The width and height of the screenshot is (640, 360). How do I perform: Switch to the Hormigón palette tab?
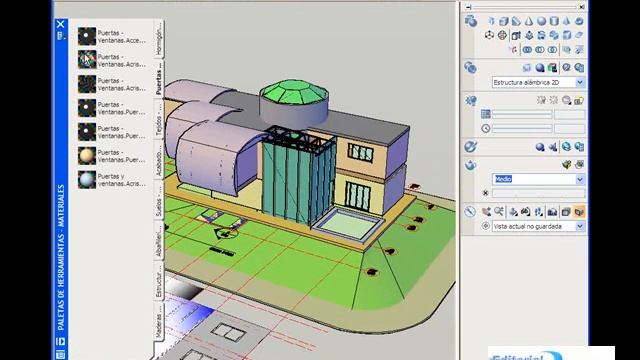tap(159, 39)
